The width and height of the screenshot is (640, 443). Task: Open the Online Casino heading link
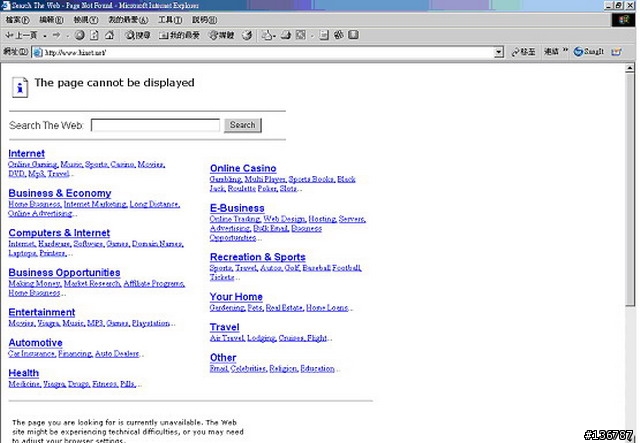[x=243, y=168]
